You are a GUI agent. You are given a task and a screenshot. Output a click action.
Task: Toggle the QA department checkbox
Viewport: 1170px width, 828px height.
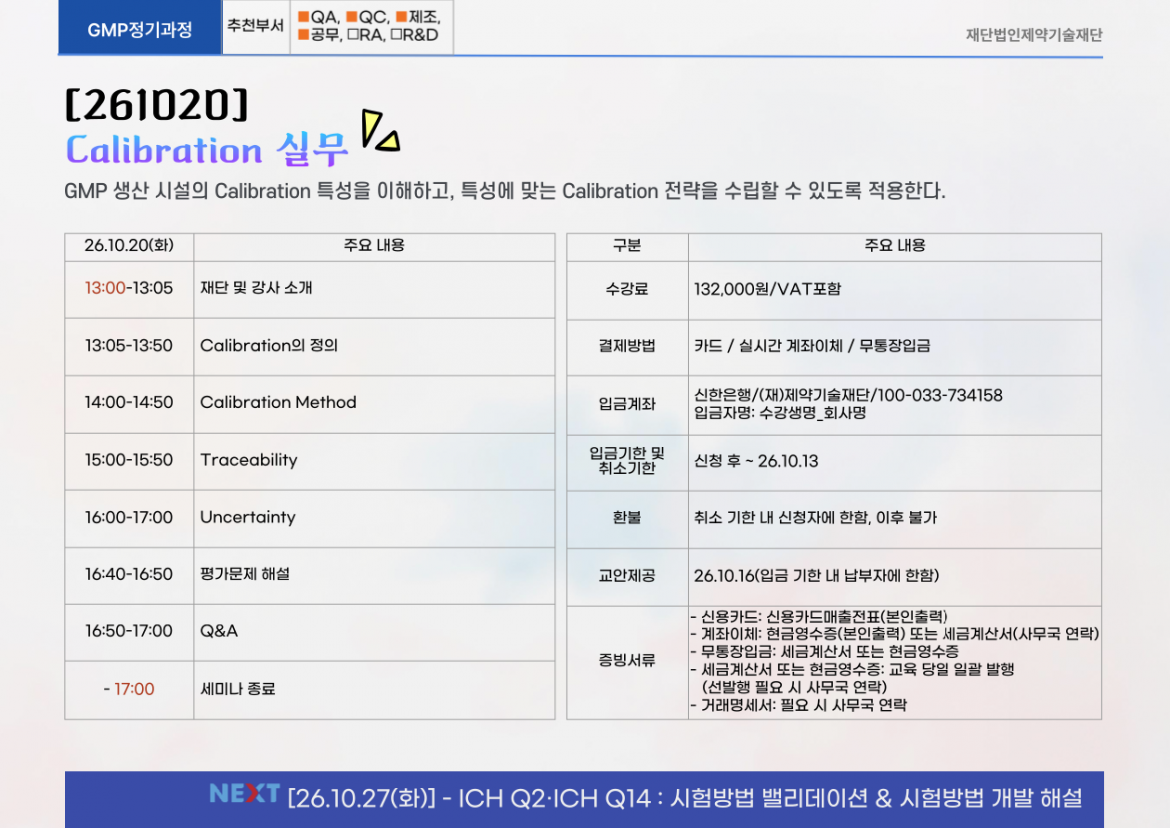[x=303, y=17]
